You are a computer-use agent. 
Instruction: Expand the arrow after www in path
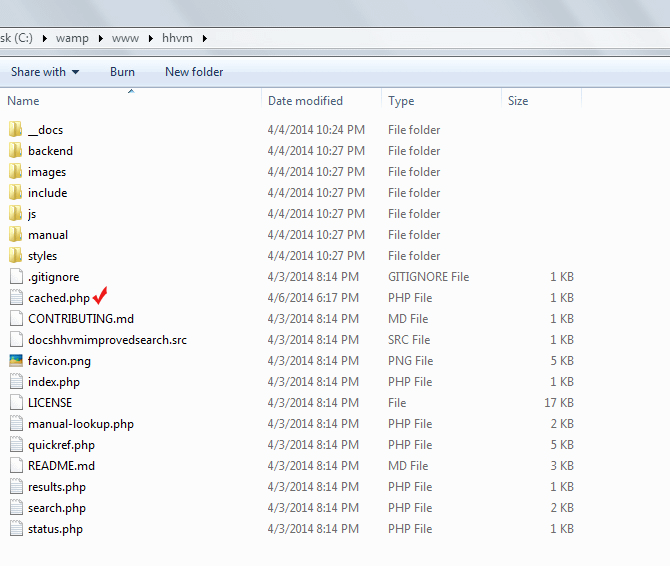(151, 38)
